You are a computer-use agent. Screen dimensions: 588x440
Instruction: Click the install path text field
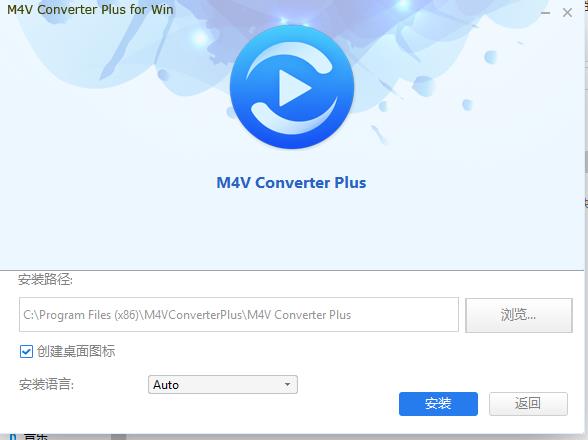coord(239,315)
